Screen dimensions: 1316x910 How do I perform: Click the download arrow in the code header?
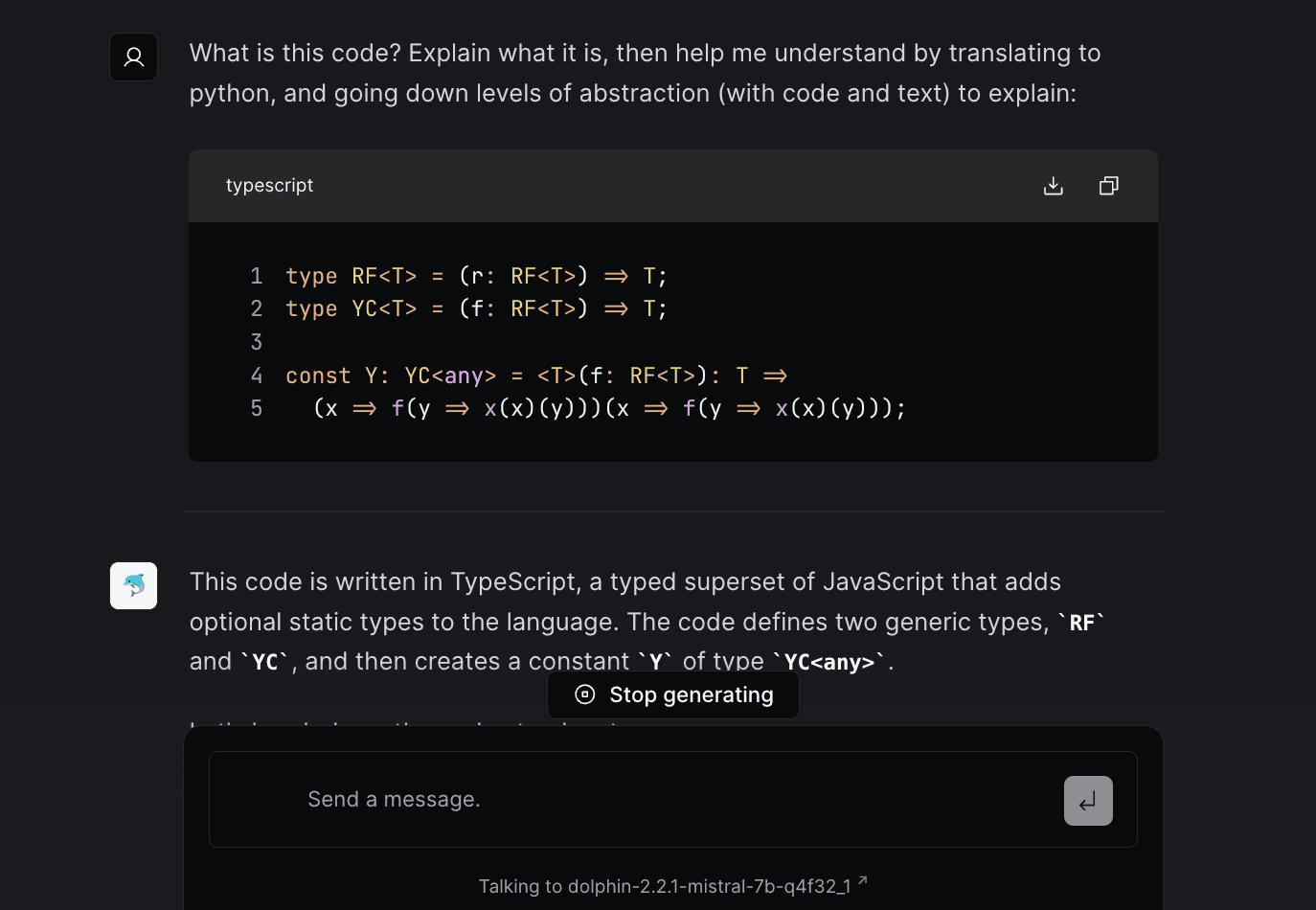pos(1053,185)
